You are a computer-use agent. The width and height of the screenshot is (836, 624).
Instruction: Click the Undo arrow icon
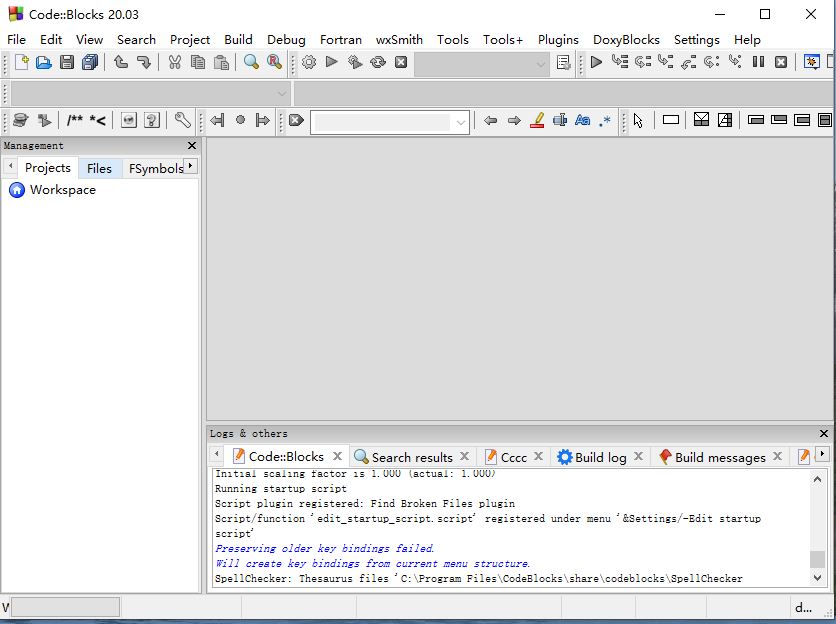tap(121, 62)
